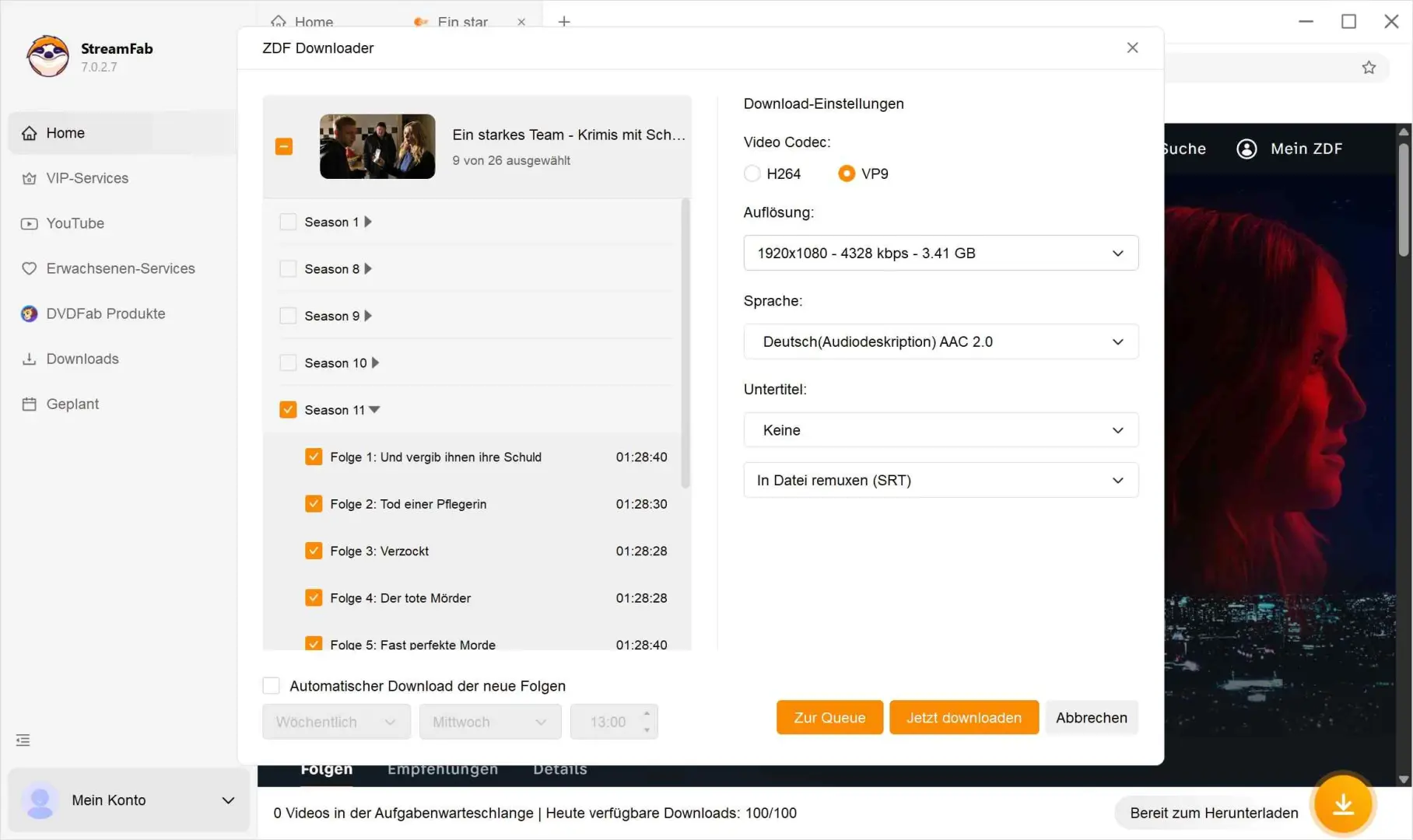Click the DVDFab Produkte icon
The height and width of the screenshot is (840, 1413).
[x=29, y=313]
